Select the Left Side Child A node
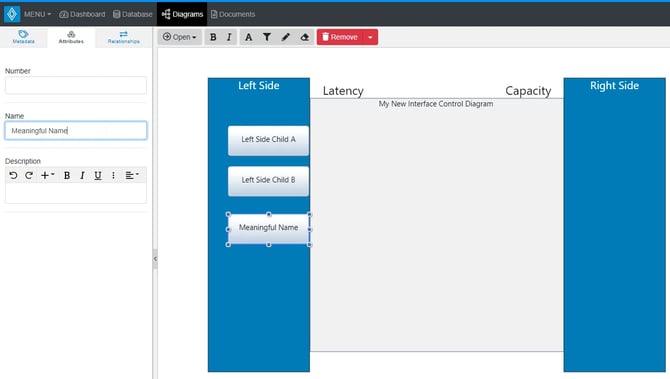Screen dimensions: 670x379 click(268, 141)
